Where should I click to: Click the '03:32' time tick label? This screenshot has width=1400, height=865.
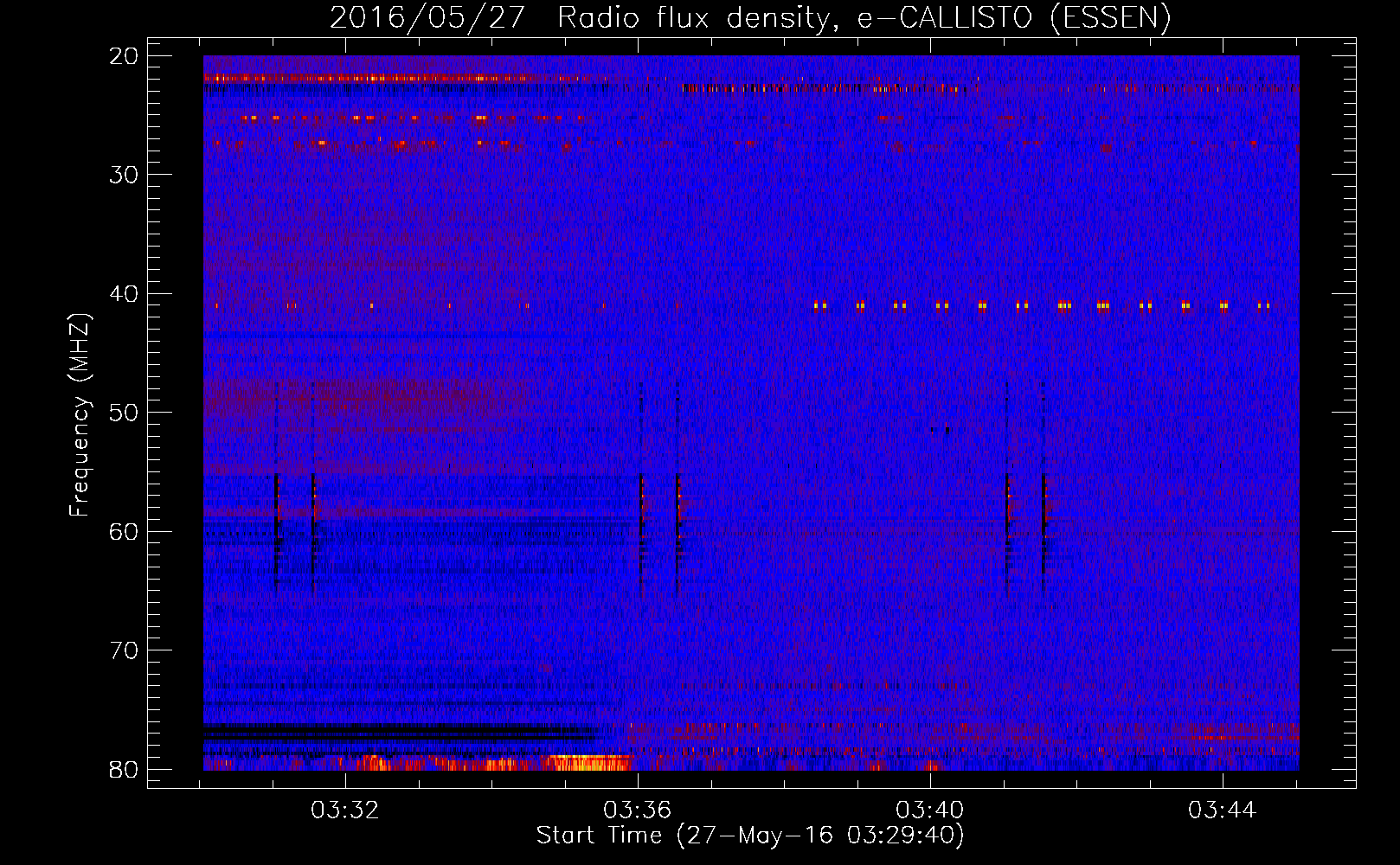345,811
